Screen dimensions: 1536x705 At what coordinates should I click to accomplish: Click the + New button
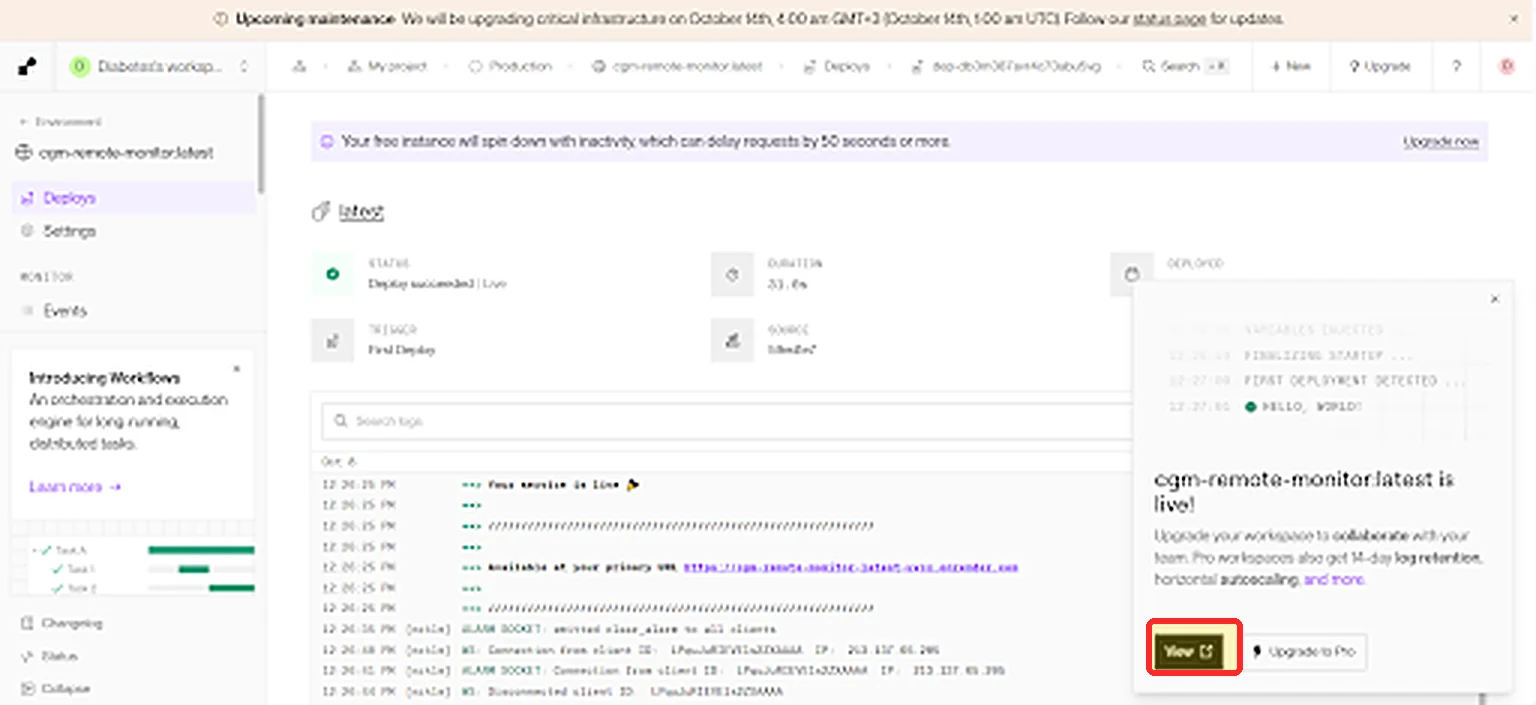pyautogui.click(x=1291, y=67)
